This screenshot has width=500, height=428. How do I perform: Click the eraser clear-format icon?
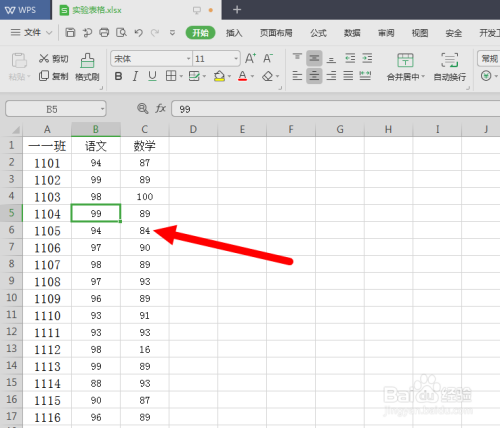(267, 76)
